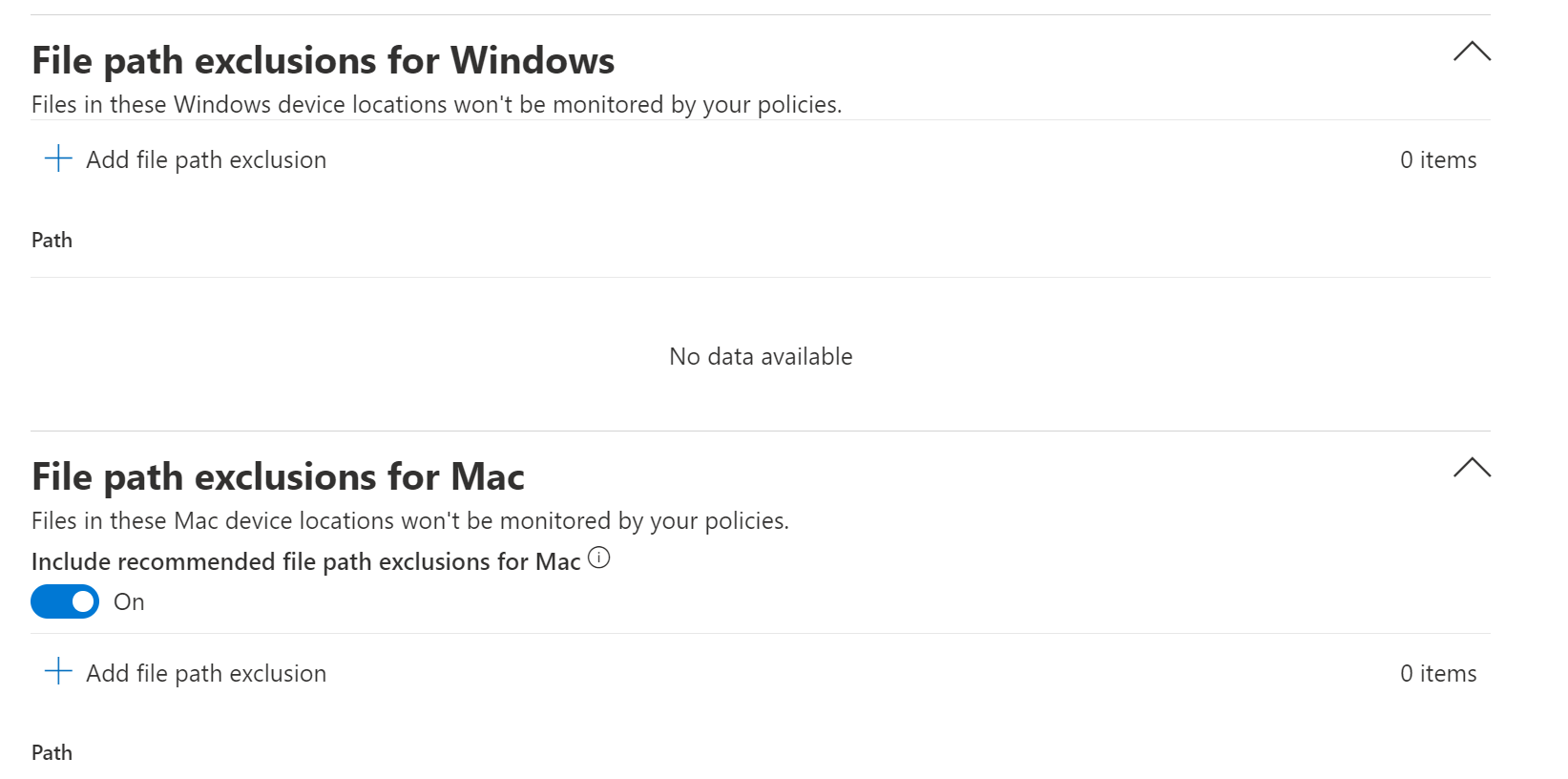Click the Path column header under Windows

(x=52, y=241)
